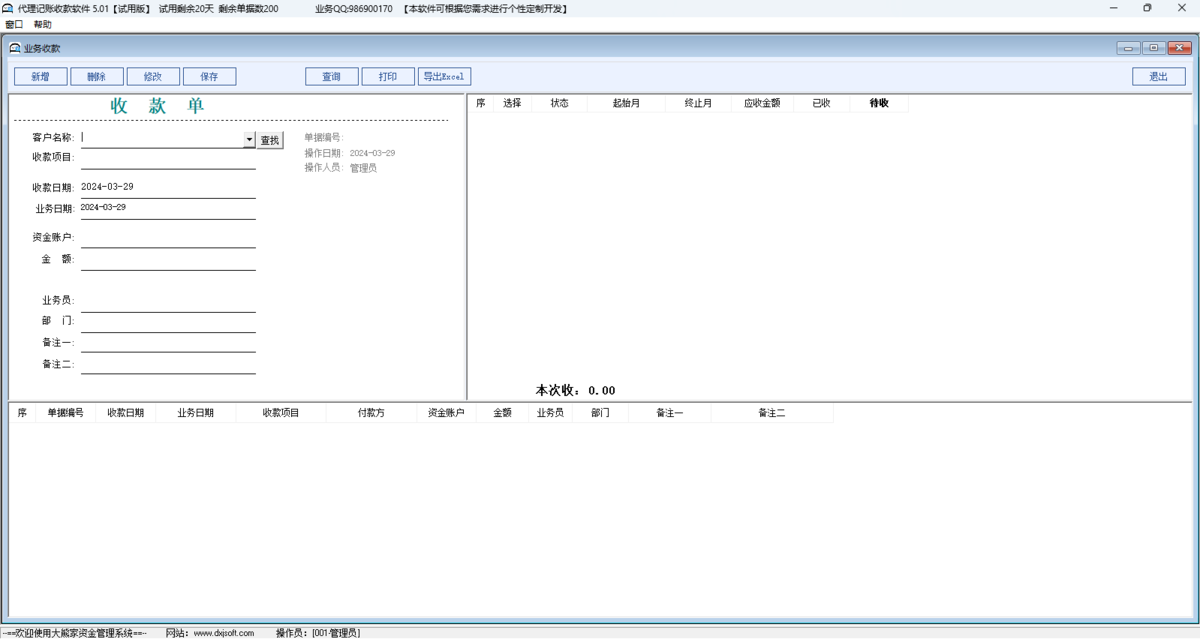Click the 业务员 input field

click(x=168, y=302)
